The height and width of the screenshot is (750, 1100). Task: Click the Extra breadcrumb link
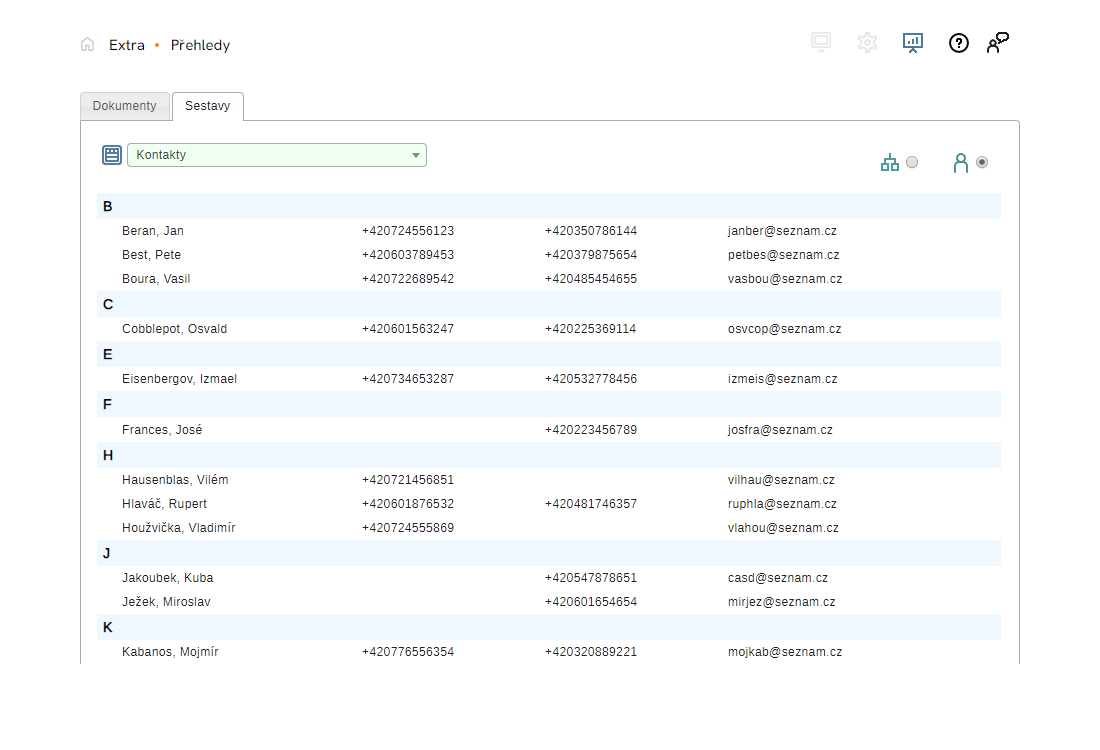pos(127,45)
